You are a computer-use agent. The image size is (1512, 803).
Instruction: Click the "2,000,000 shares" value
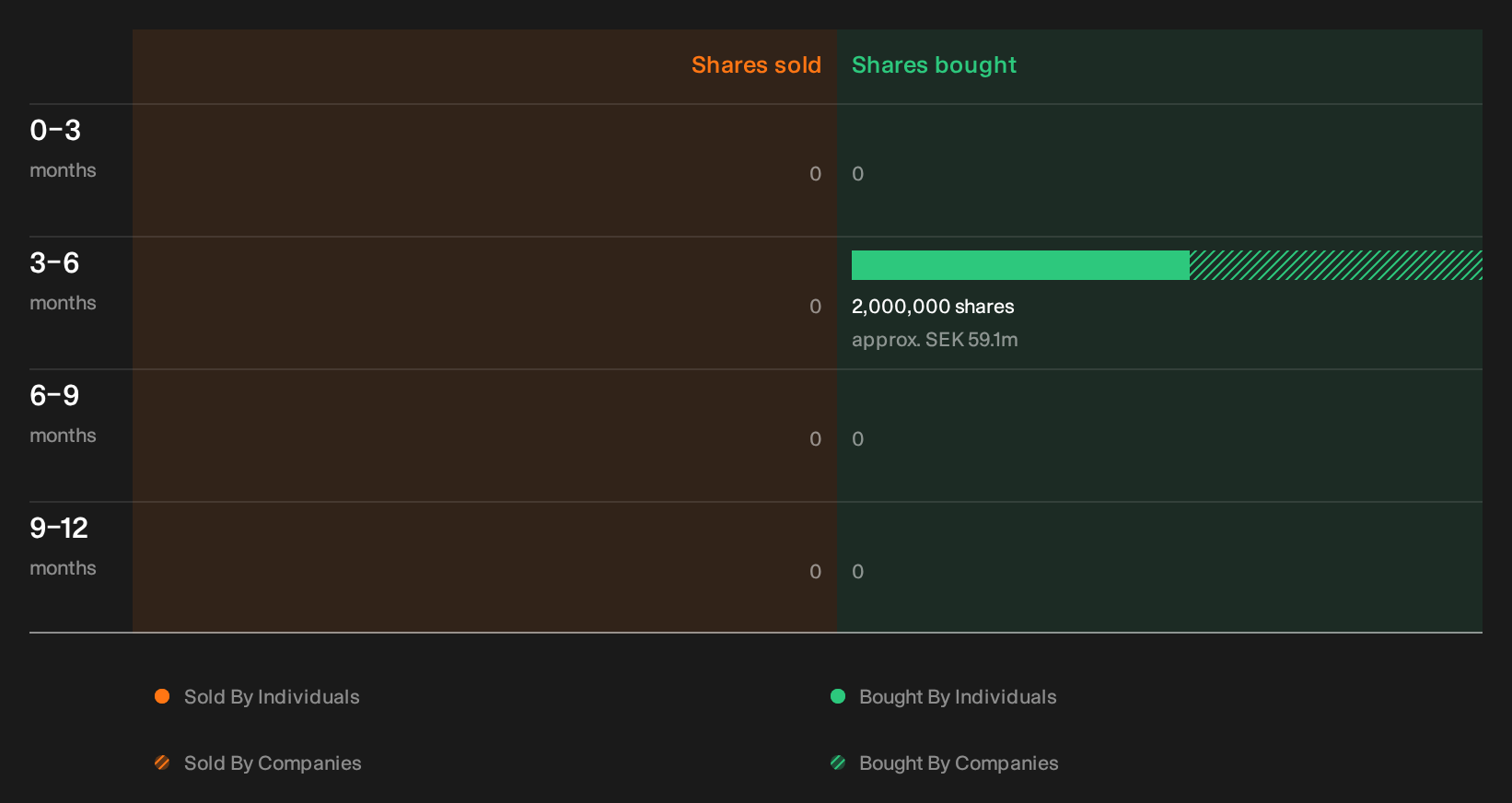coord(933,307)
